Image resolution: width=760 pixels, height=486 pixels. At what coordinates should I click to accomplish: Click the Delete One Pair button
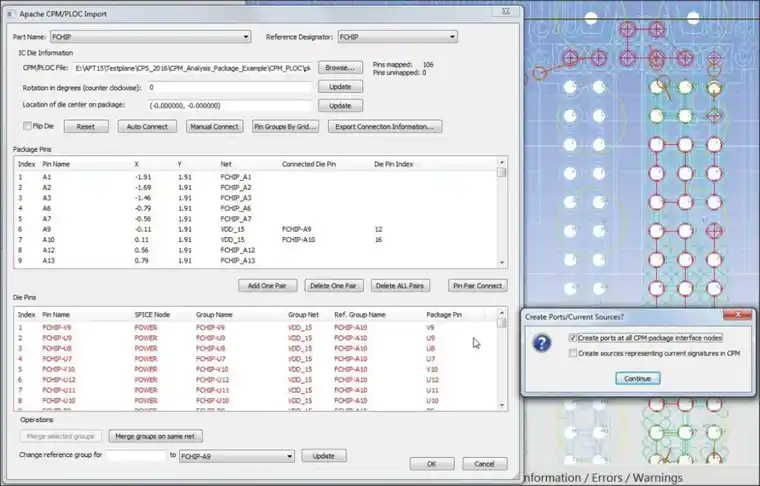click(x=333, y=286)
